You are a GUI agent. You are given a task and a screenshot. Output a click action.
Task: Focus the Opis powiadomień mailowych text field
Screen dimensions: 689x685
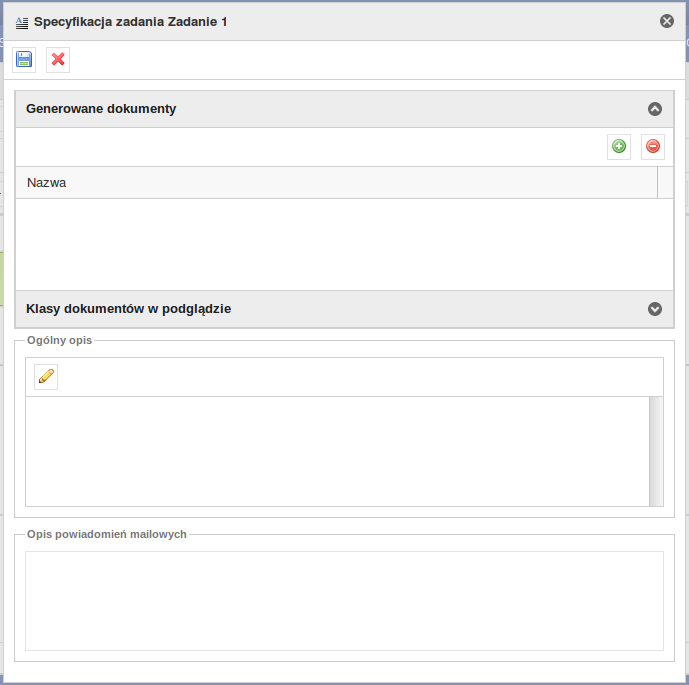[x=344, y=601]
